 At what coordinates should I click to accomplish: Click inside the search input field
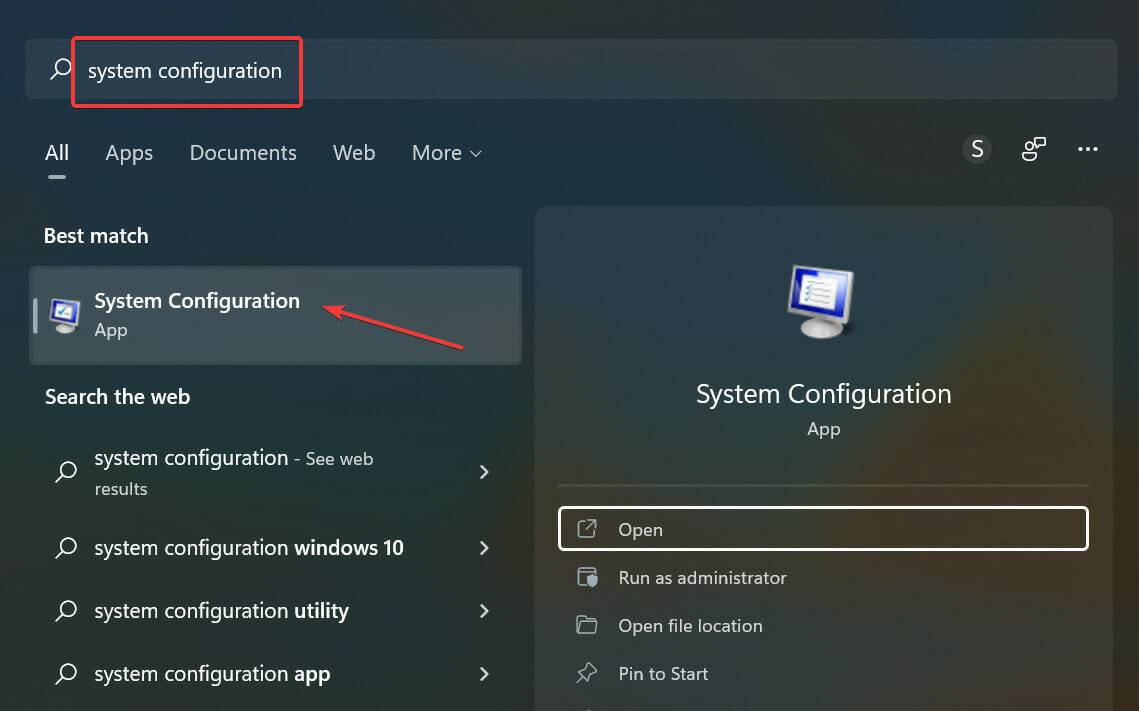click(x=300, y=70)
